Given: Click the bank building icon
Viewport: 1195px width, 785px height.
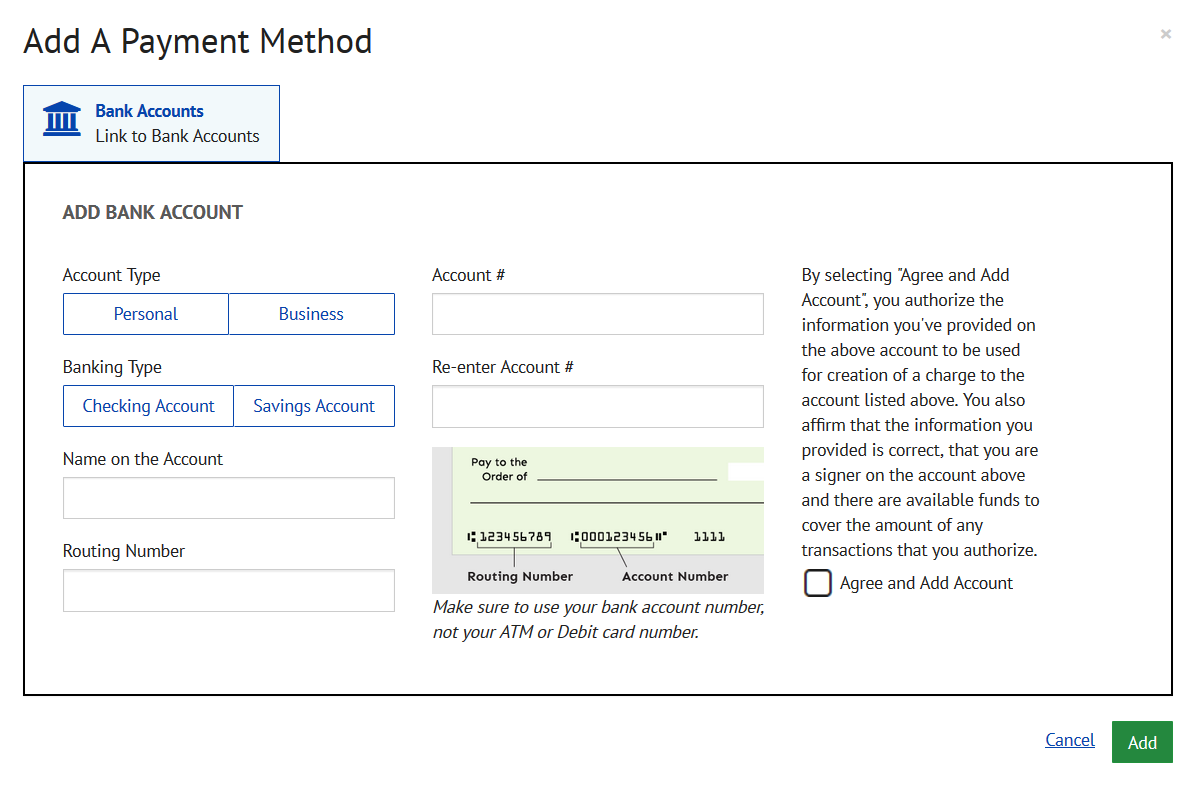Looking at the screenshot, I should (x=62, y=119).
